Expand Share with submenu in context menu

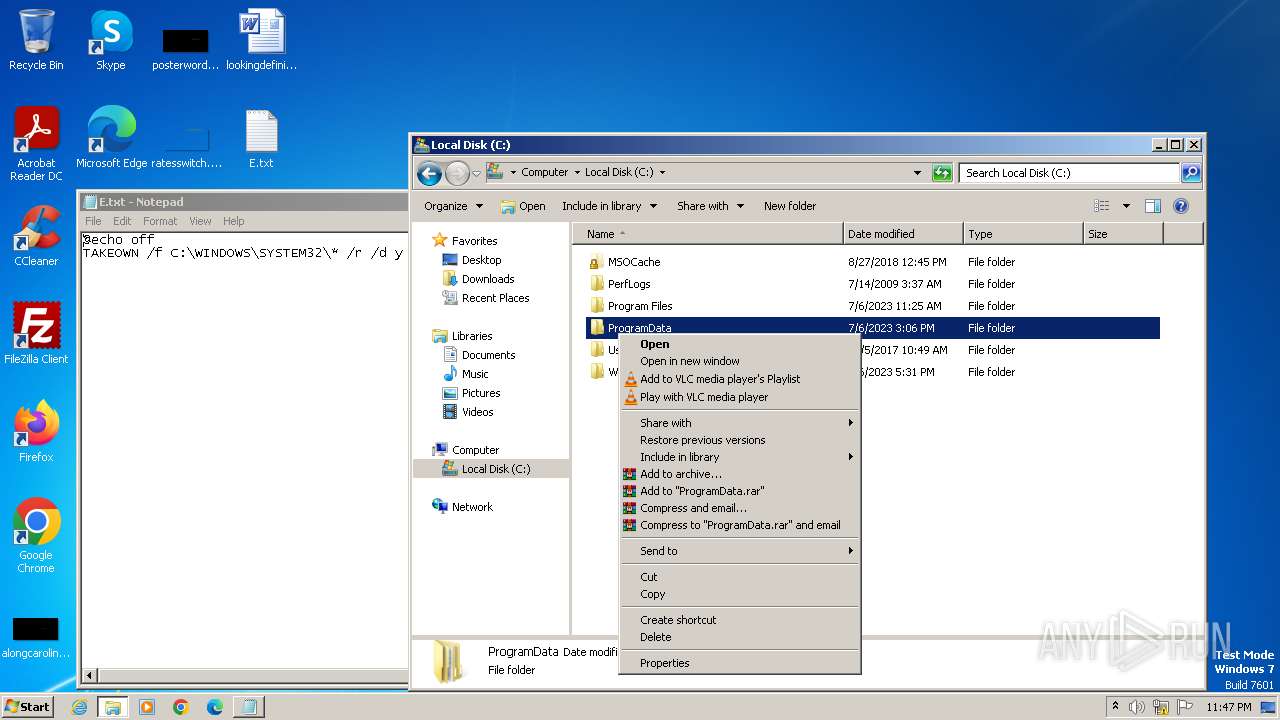(x=740, y=423)
